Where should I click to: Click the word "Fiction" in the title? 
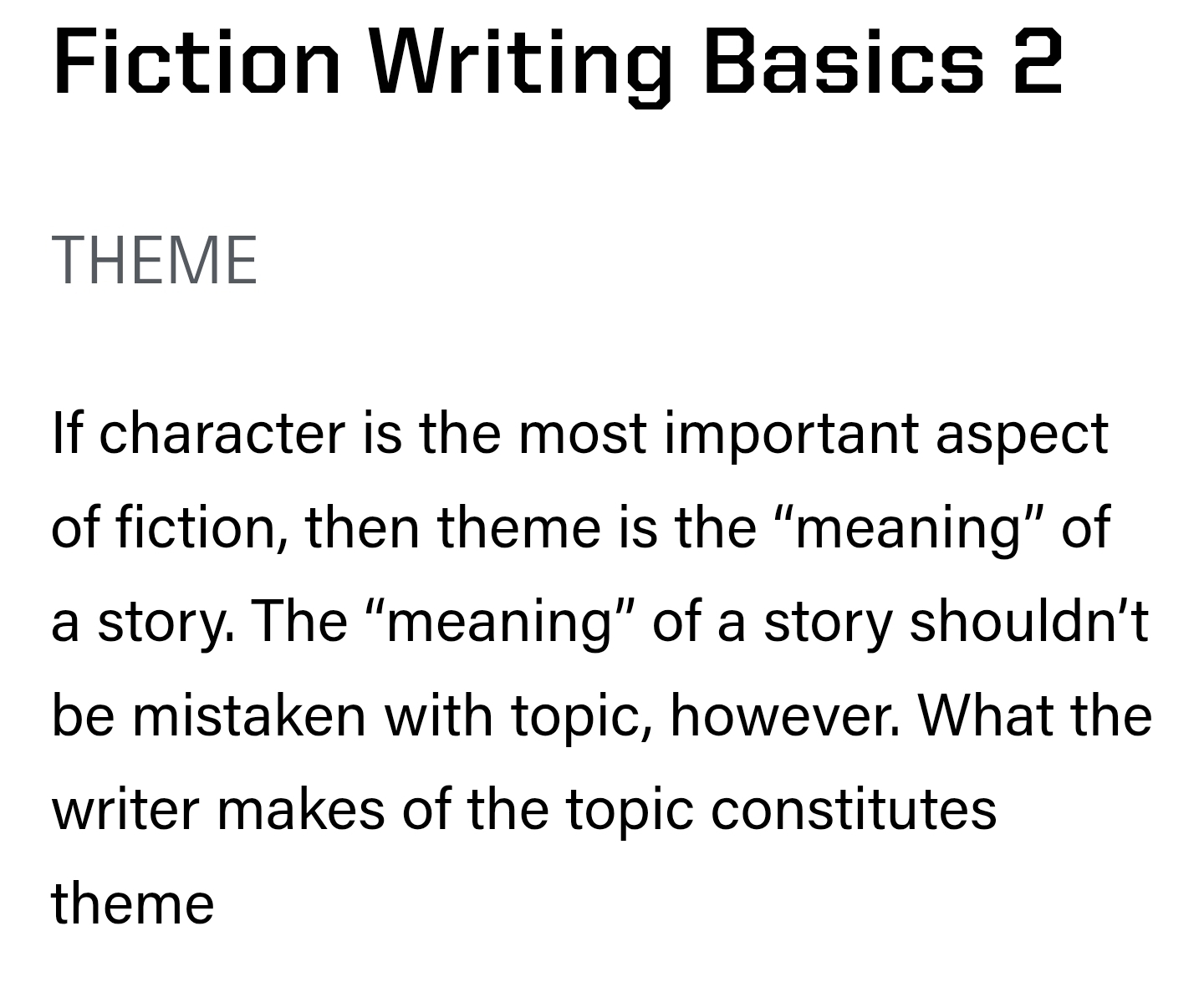pos(197,62)
